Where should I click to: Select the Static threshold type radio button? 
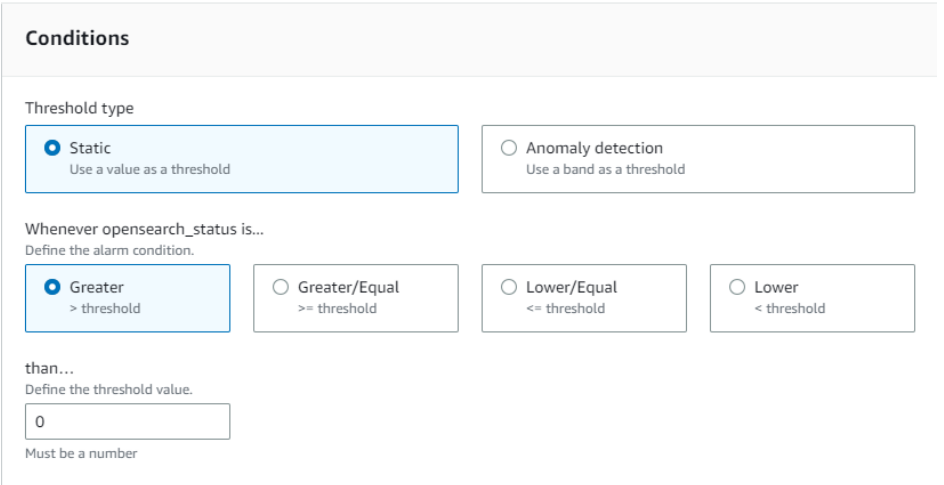click(52, 148)
